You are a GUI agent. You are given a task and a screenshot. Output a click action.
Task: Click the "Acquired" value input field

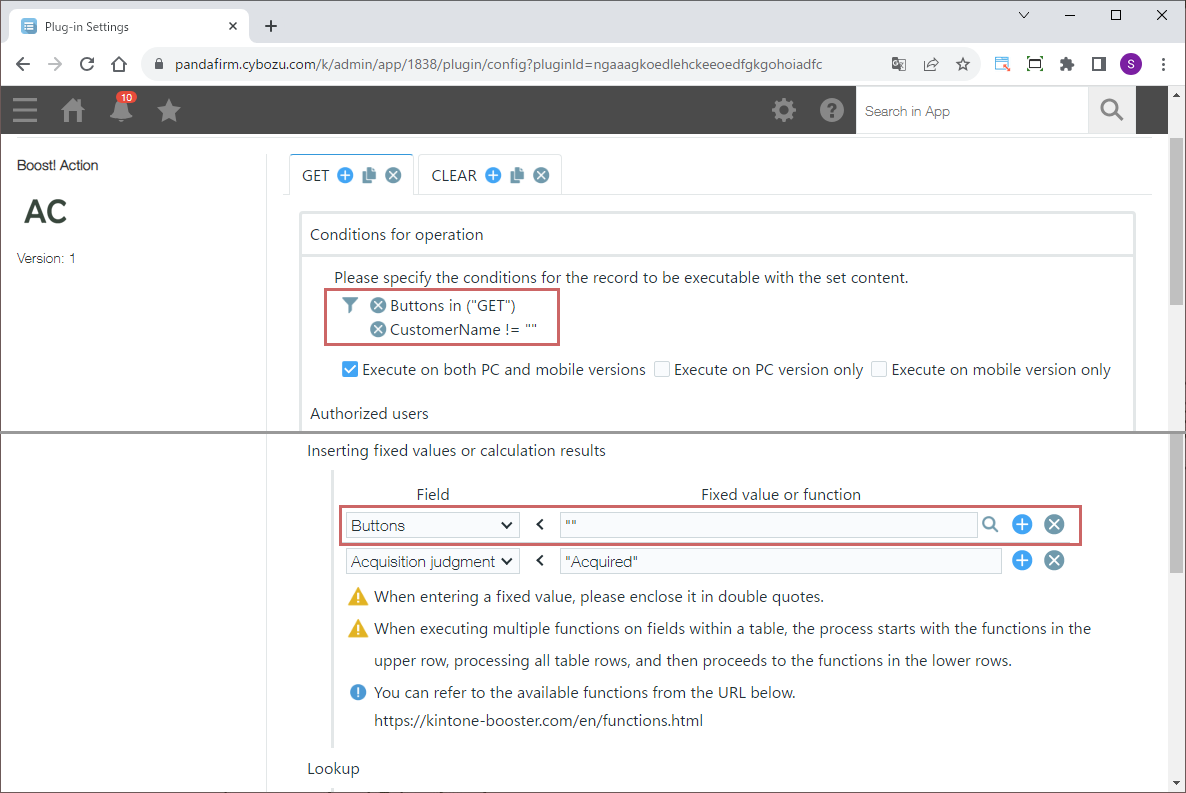[x=780, y=561]
